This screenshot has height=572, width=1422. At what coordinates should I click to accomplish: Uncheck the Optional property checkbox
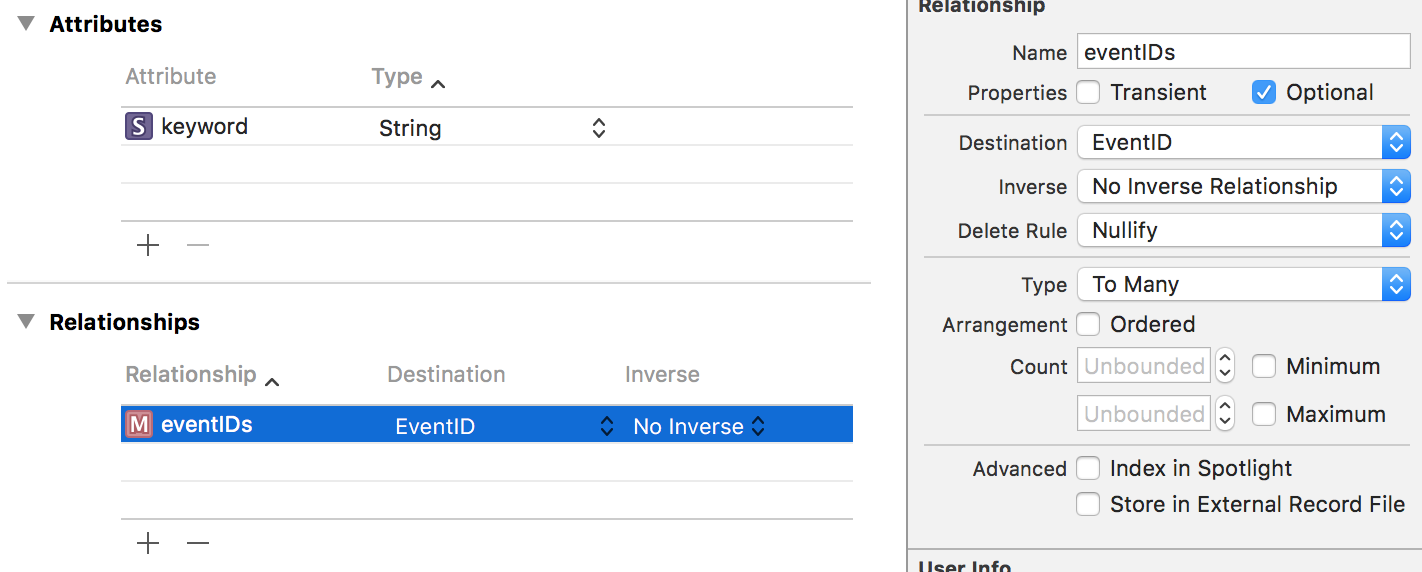pos(1264,93)
